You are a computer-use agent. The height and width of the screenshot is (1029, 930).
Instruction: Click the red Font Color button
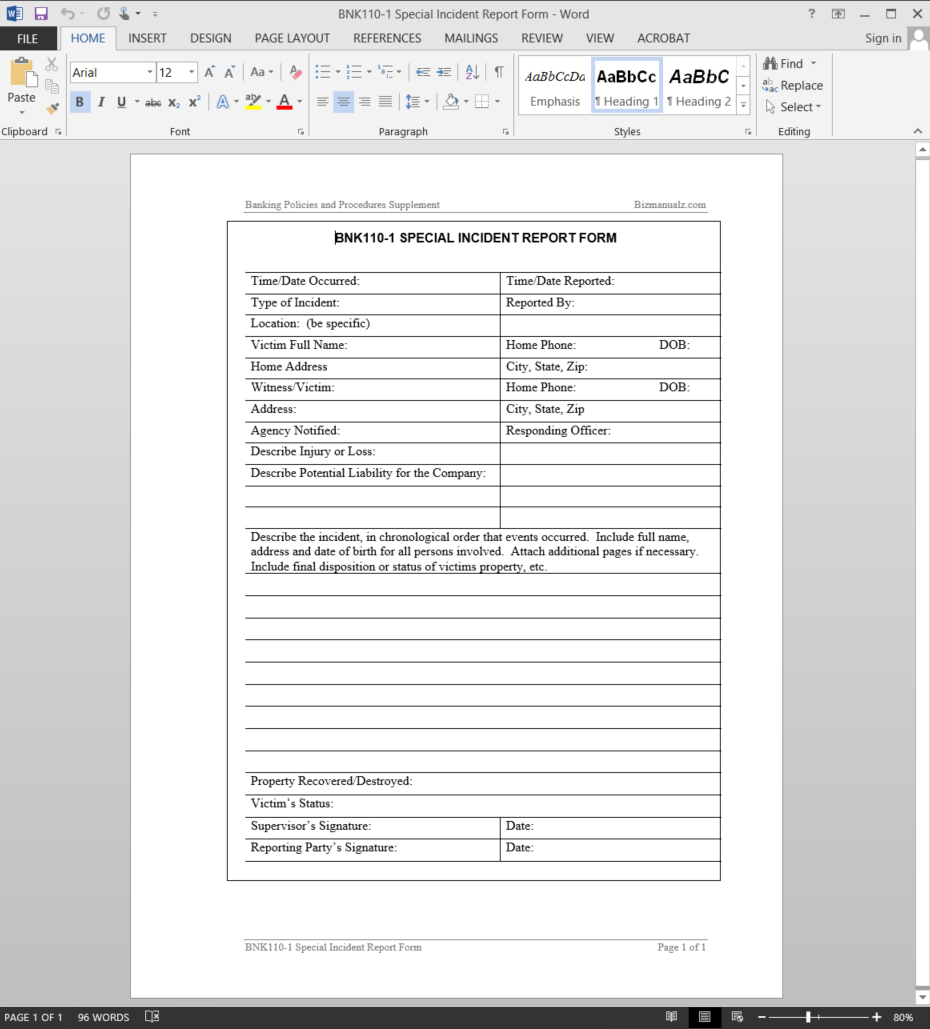click(284, 102)
